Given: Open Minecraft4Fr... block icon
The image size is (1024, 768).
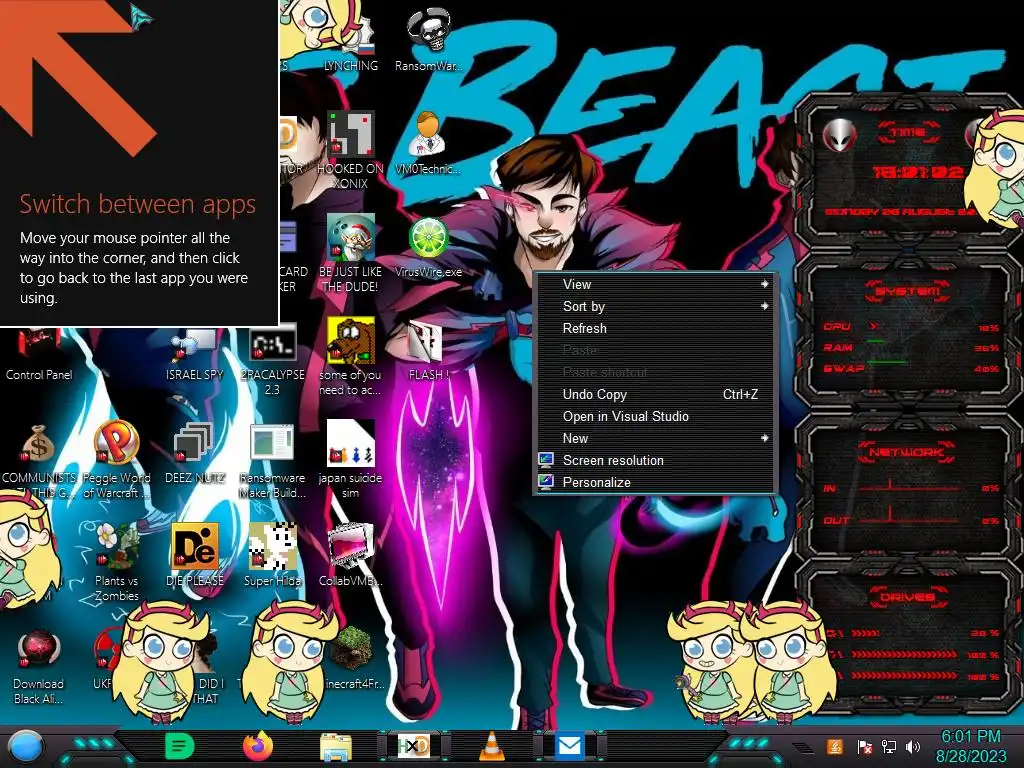Looking at the screenshot, I should click(x=353, y=658).
